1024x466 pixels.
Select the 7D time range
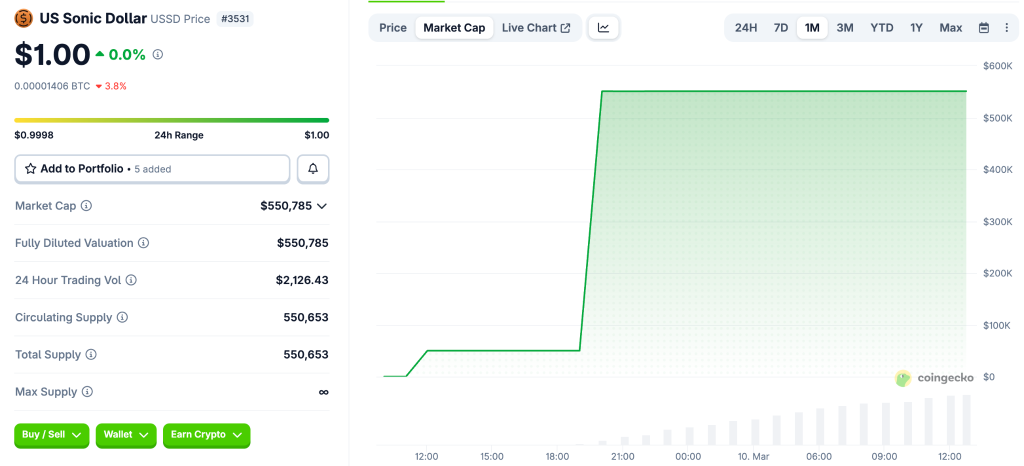(781, 28)
